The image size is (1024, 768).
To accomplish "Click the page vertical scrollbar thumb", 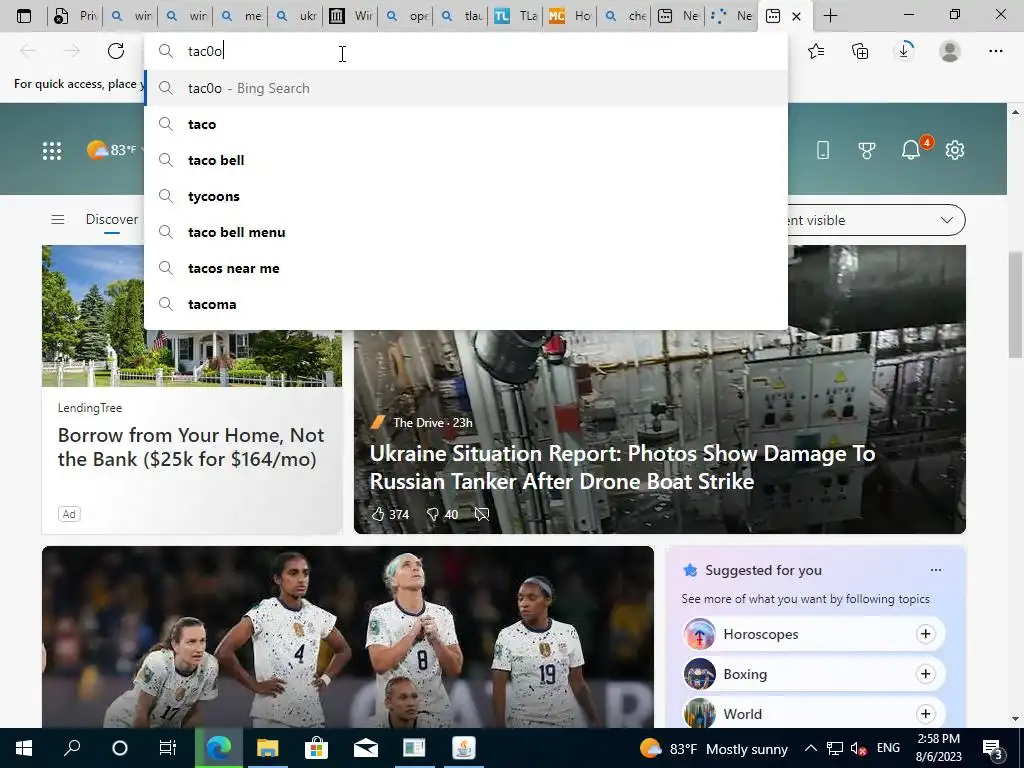I will click(1015, 304).
